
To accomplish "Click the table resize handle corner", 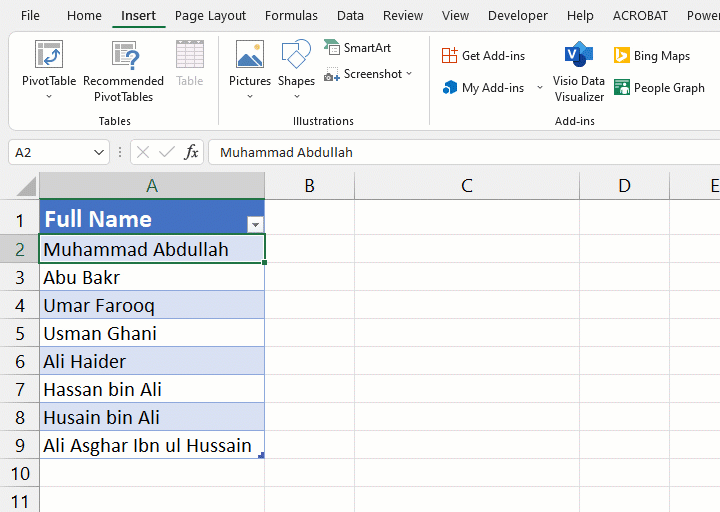I will (261, 455).
